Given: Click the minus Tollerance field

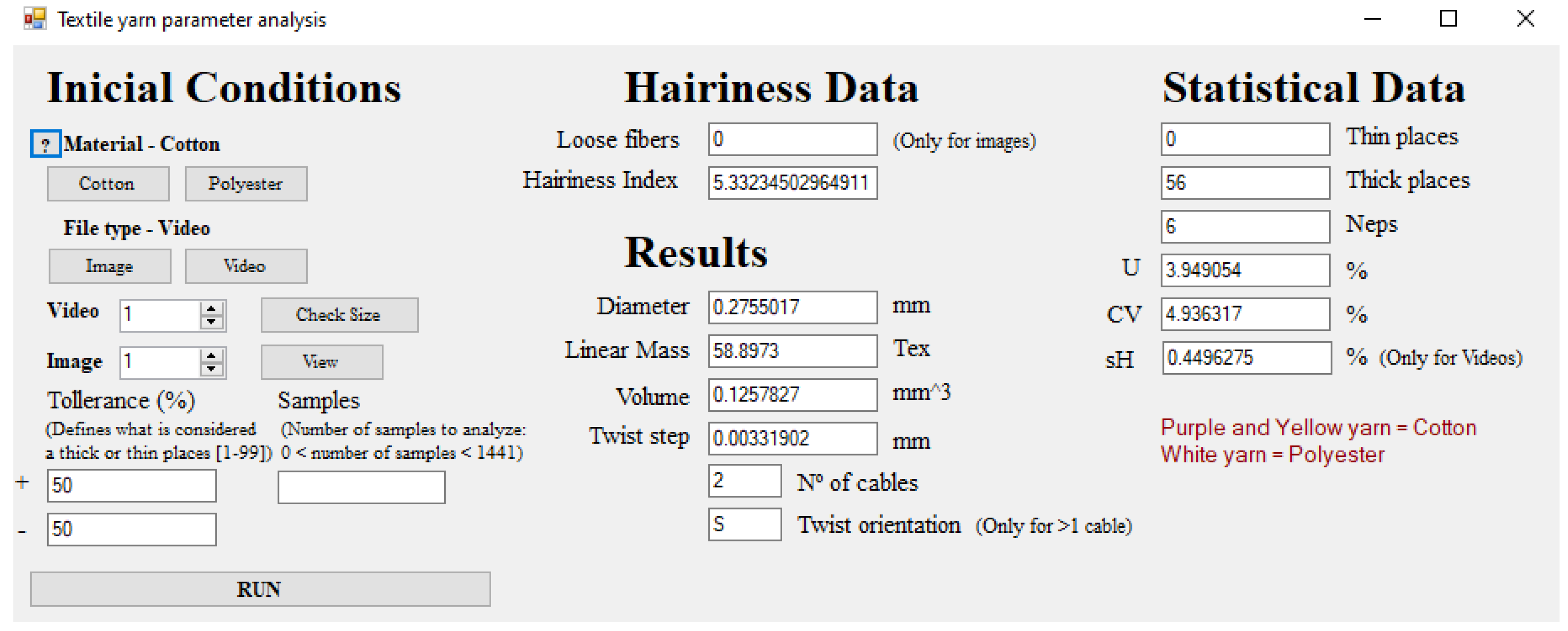Looking at the screenshot, I should (131, 529).
